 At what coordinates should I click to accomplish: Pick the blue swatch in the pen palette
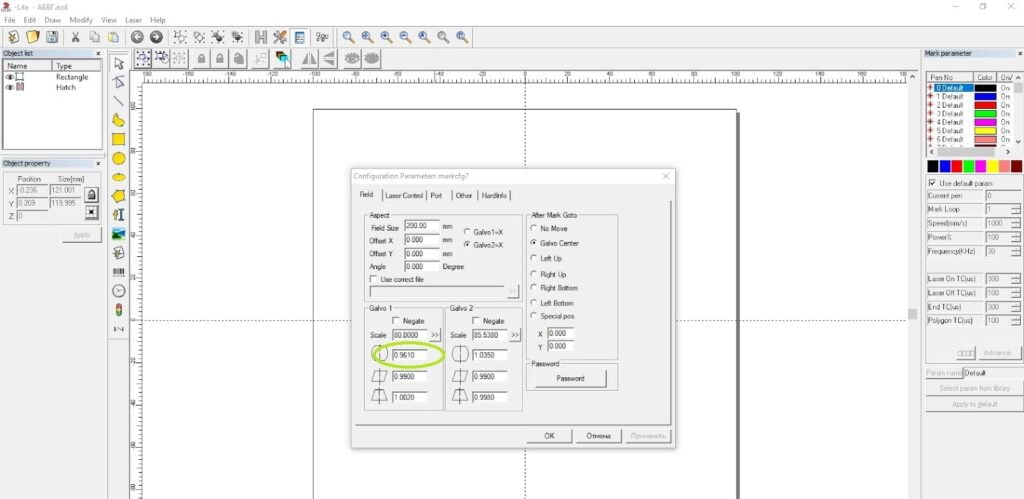[x=945, y=167]
